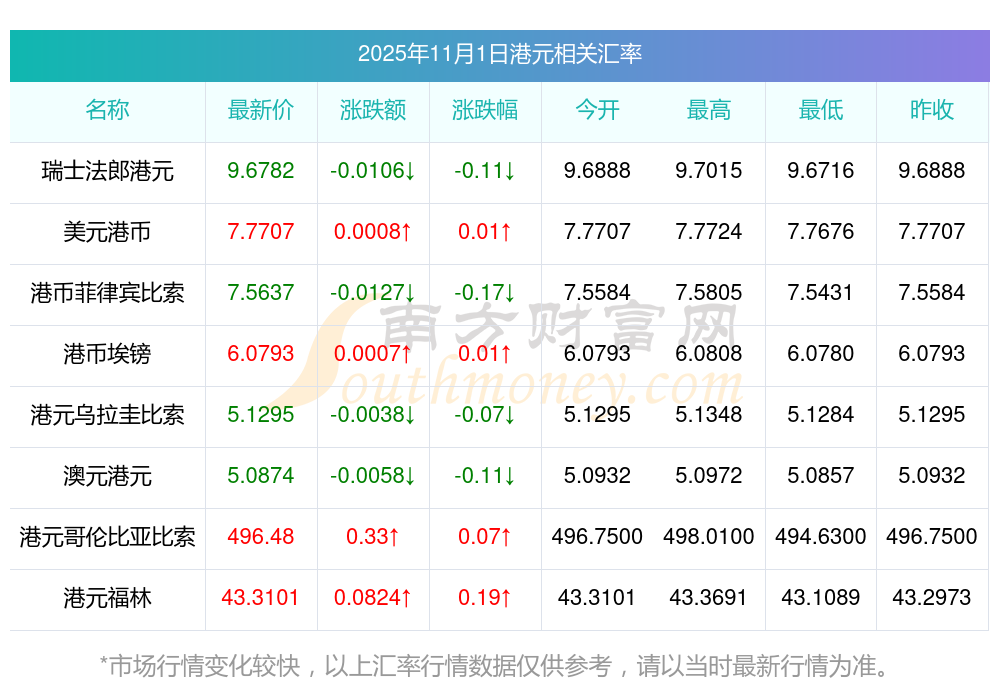Click change amount 0.33↑
This screenshot has height=697, width=1000.
click(x=372, y=536)
